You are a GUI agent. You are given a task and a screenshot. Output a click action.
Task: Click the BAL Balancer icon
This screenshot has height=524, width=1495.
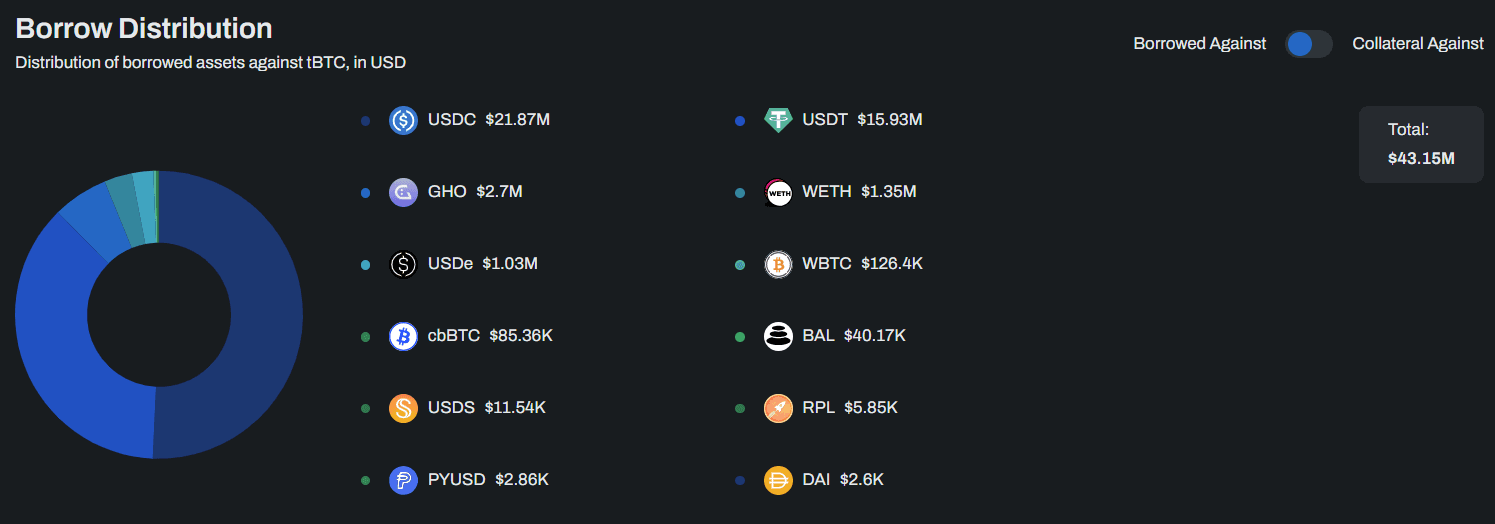[x=778, y=336]
